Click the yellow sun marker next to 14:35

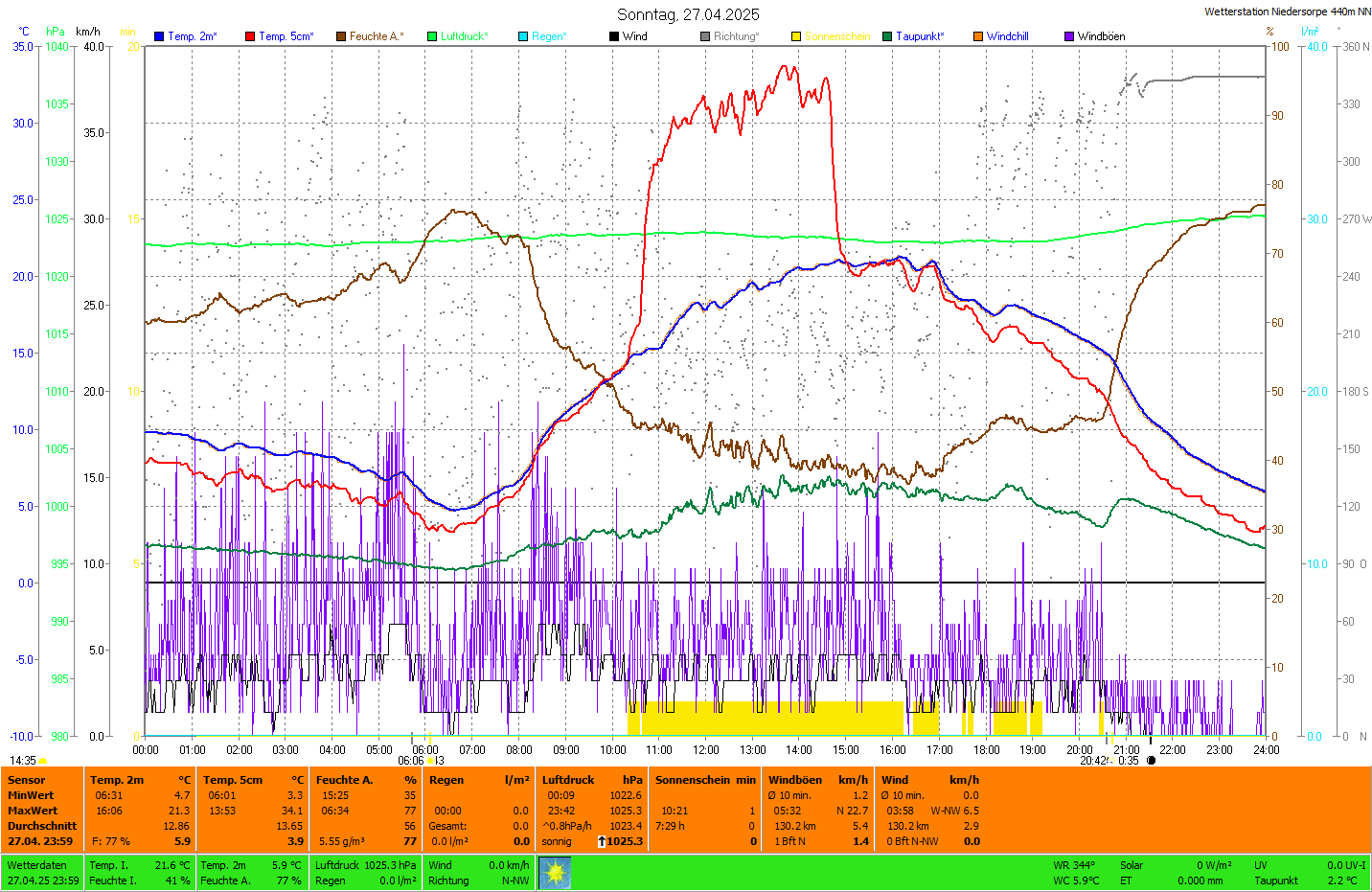point(42,761)
